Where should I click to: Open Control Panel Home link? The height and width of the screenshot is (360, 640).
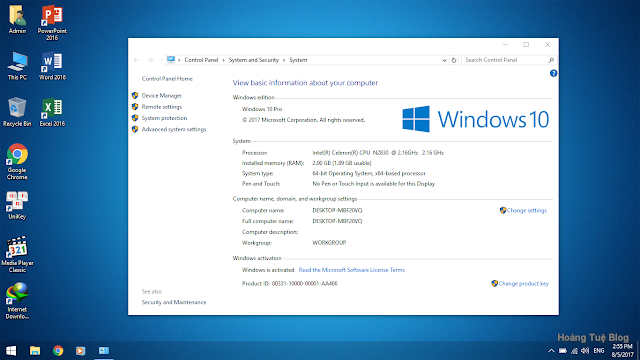tap(167, 79)
